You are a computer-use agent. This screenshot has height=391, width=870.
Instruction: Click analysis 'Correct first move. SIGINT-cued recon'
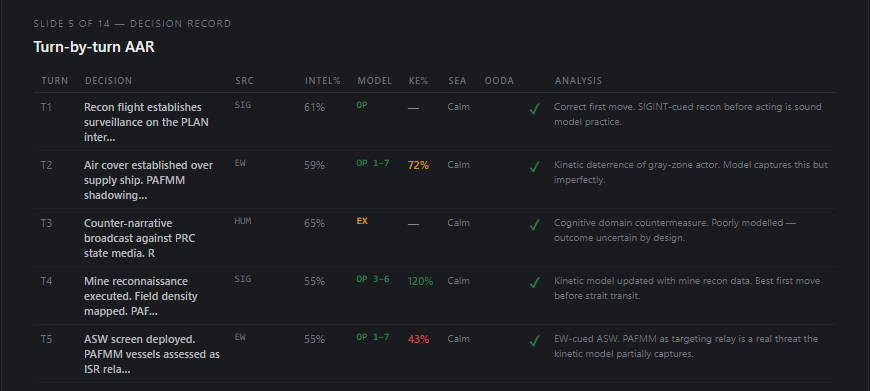(688, 114)
